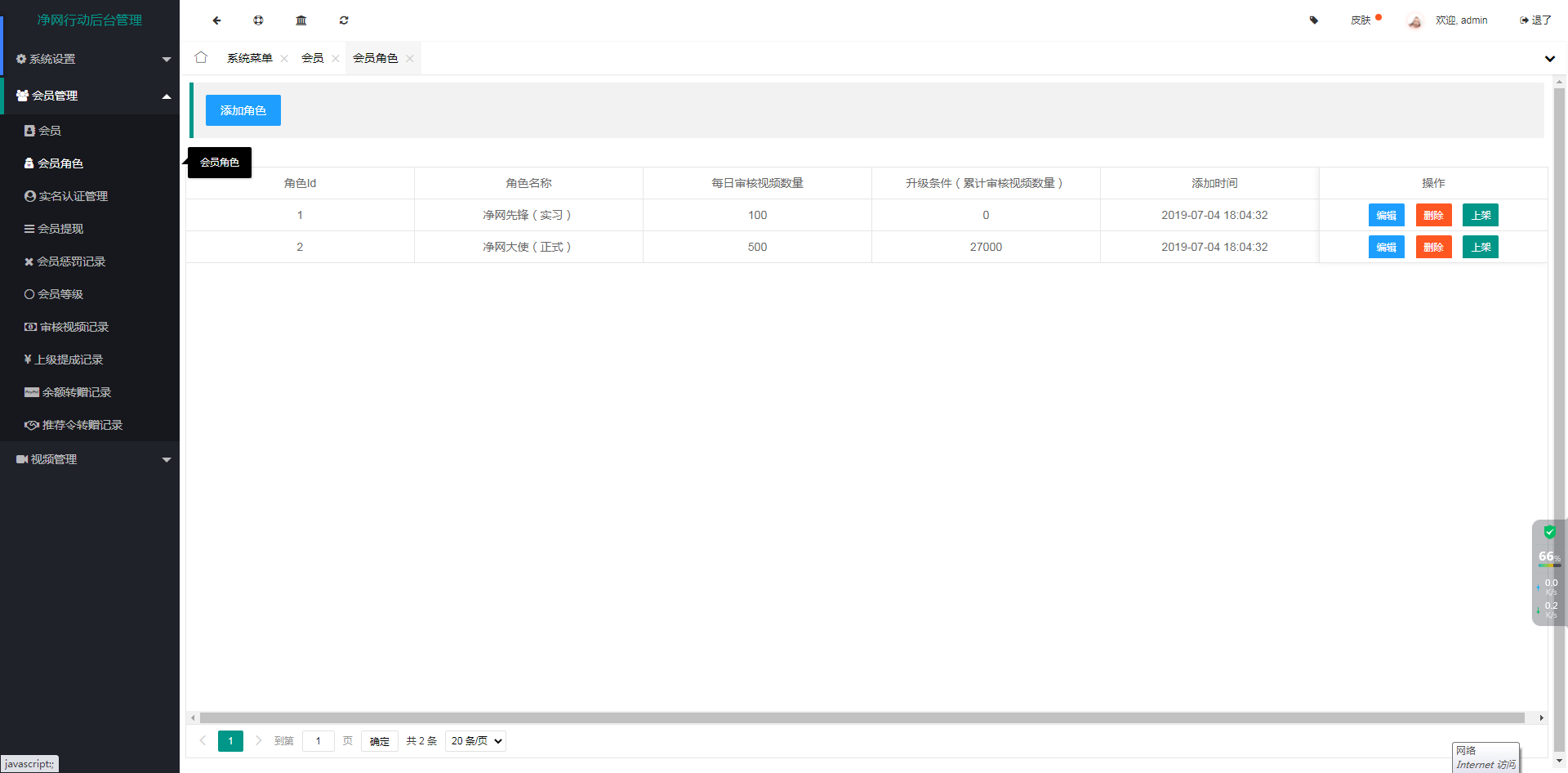Click the refresh icon in top toolbar

(344, 20)
